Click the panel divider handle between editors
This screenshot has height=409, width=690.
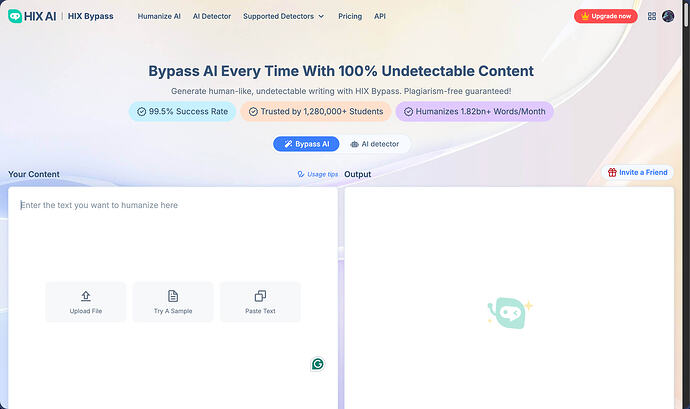[341, 253]
